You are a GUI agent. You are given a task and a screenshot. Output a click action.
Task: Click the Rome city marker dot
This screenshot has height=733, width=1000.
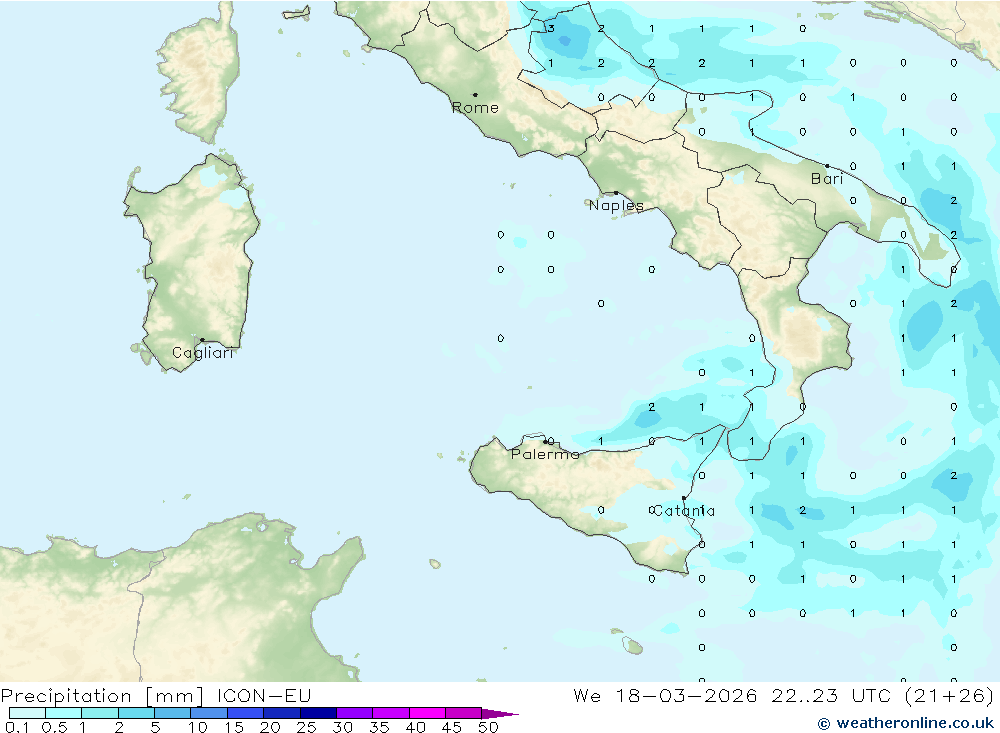(x=475, y=95)
